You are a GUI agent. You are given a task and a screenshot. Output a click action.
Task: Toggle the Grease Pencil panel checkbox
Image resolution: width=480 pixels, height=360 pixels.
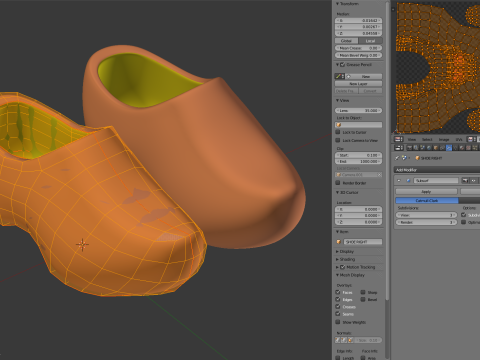coord(343,65)
